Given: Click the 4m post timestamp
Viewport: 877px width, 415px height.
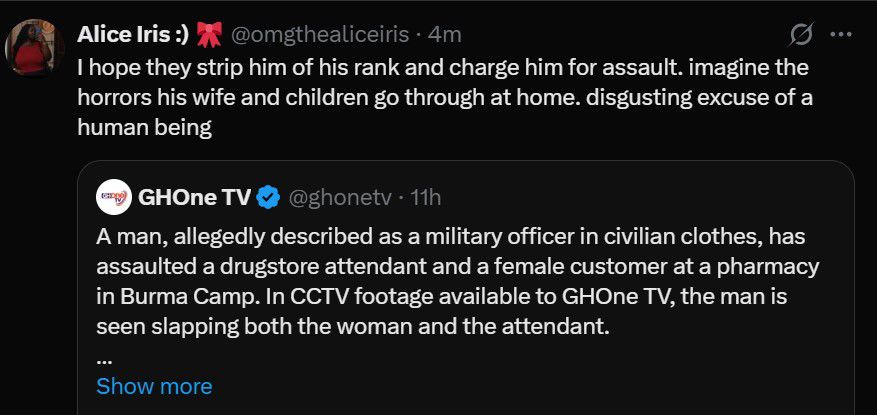Looking at the screenshot, I should click(x=444, y=35).
